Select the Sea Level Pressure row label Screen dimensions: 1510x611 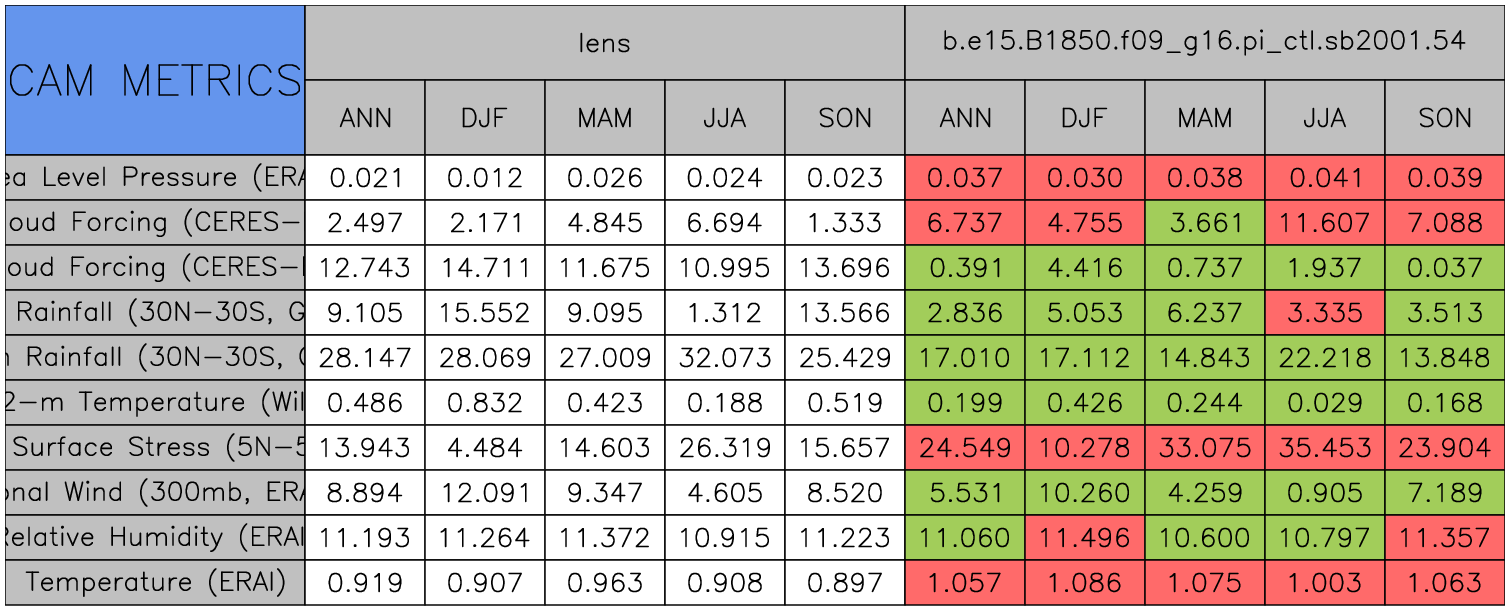[x=155, y=177]
